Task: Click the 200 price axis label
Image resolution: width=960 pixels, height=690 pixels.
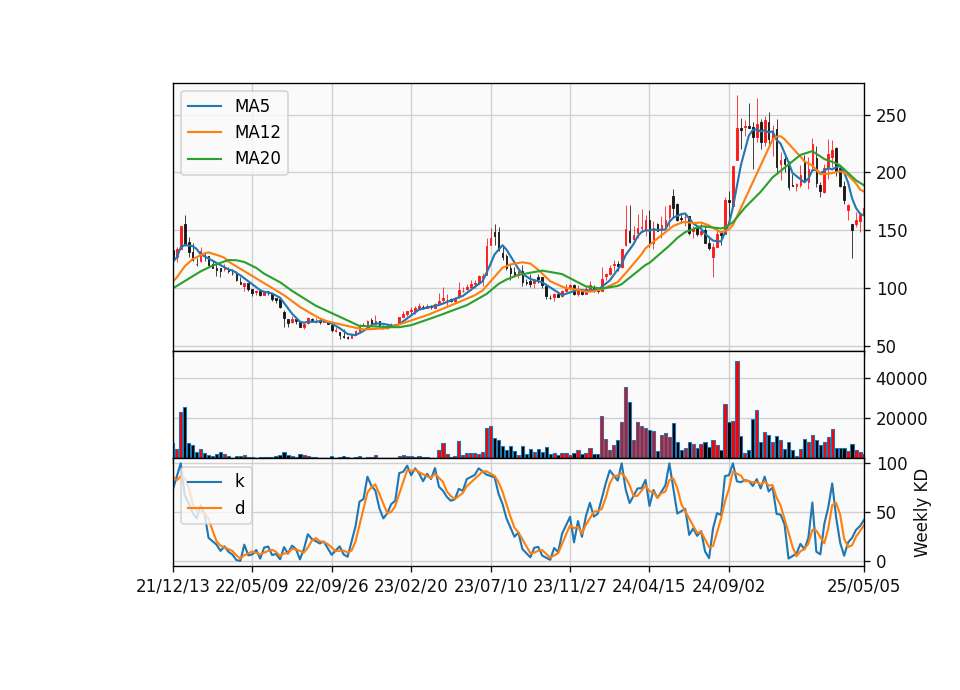Action: click(x=891, y=173)
